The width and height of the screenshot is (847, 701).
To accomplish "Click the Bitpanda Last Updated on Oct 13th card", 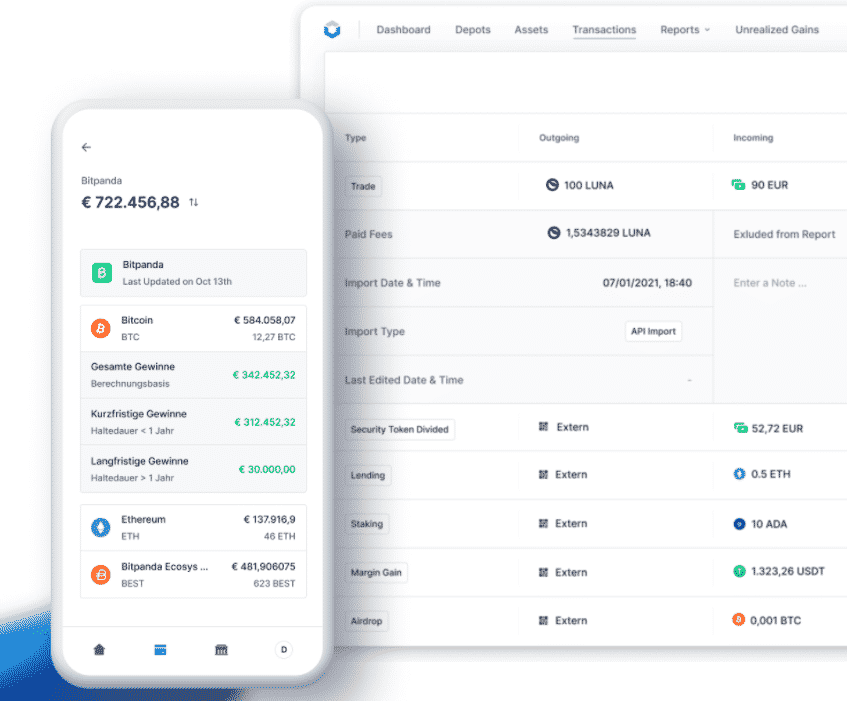I will tap(193, 273).
